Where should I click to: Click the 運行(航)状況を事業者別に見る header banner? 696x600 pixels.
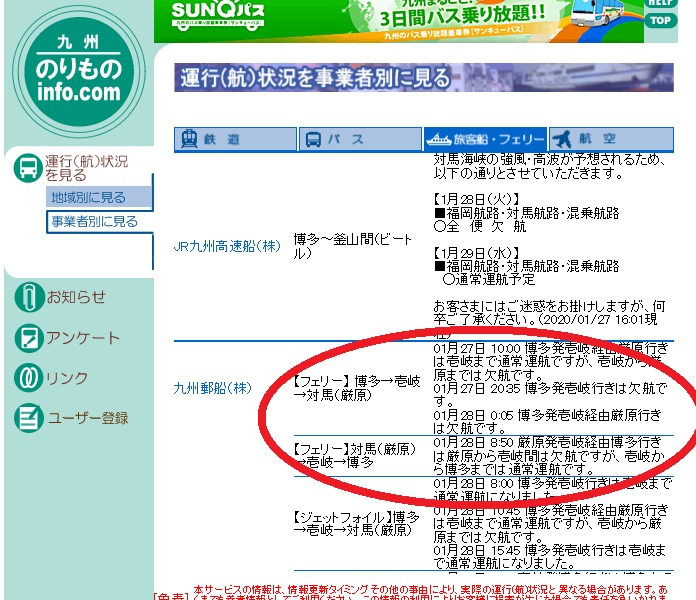(x=424, y=78)
